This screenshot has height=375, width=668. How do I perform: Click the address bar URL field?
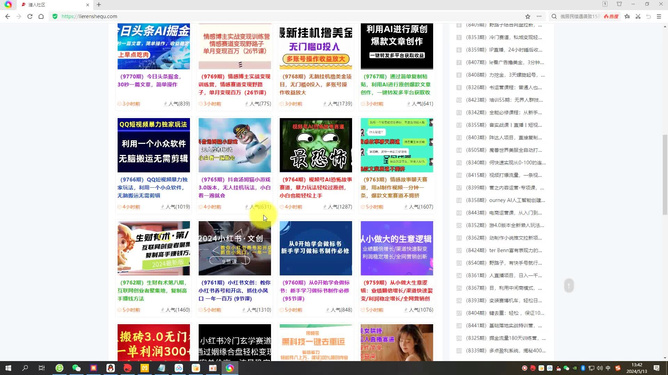[x=290, y=16]
